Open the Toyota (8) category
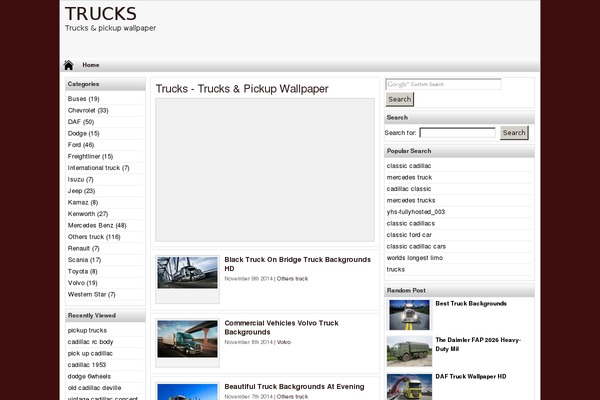 tap(82, 271)
